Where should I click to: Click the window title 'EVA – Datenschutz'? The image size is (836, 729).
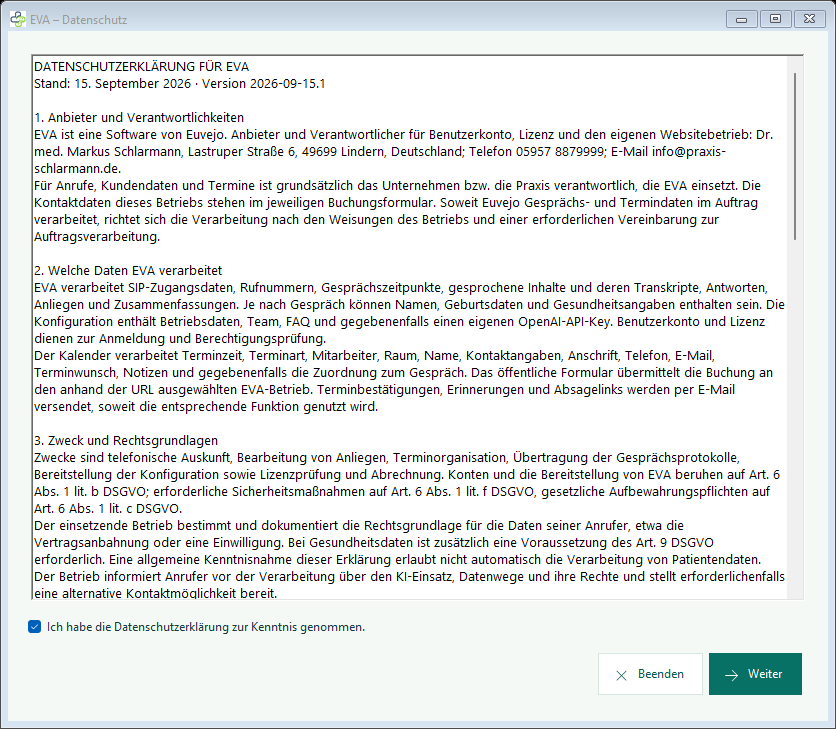[78, 20]
